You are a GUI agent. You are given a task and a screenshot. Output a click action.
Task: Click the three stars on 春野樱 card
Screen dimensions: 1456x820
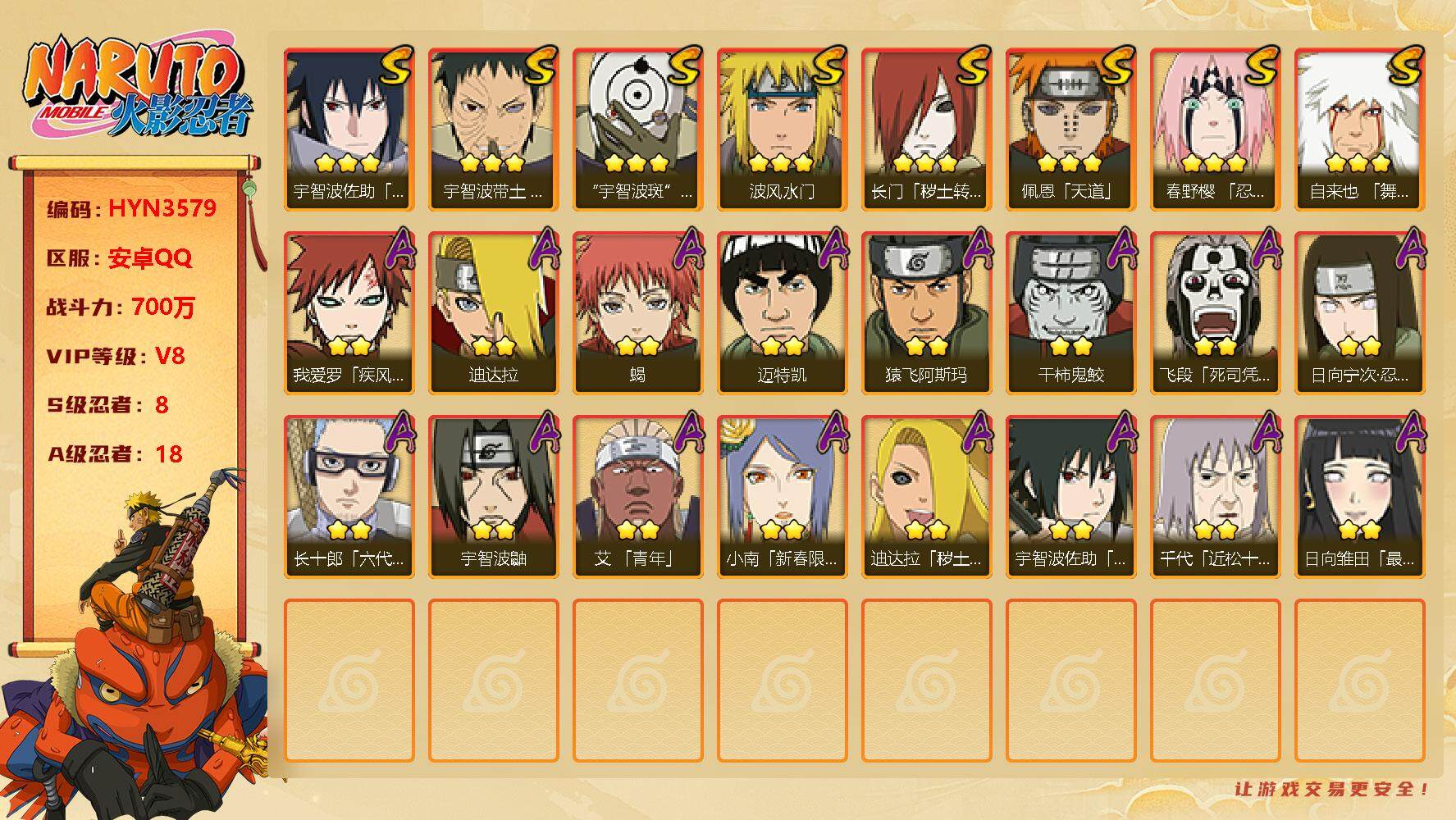(x=1214, y=162)
